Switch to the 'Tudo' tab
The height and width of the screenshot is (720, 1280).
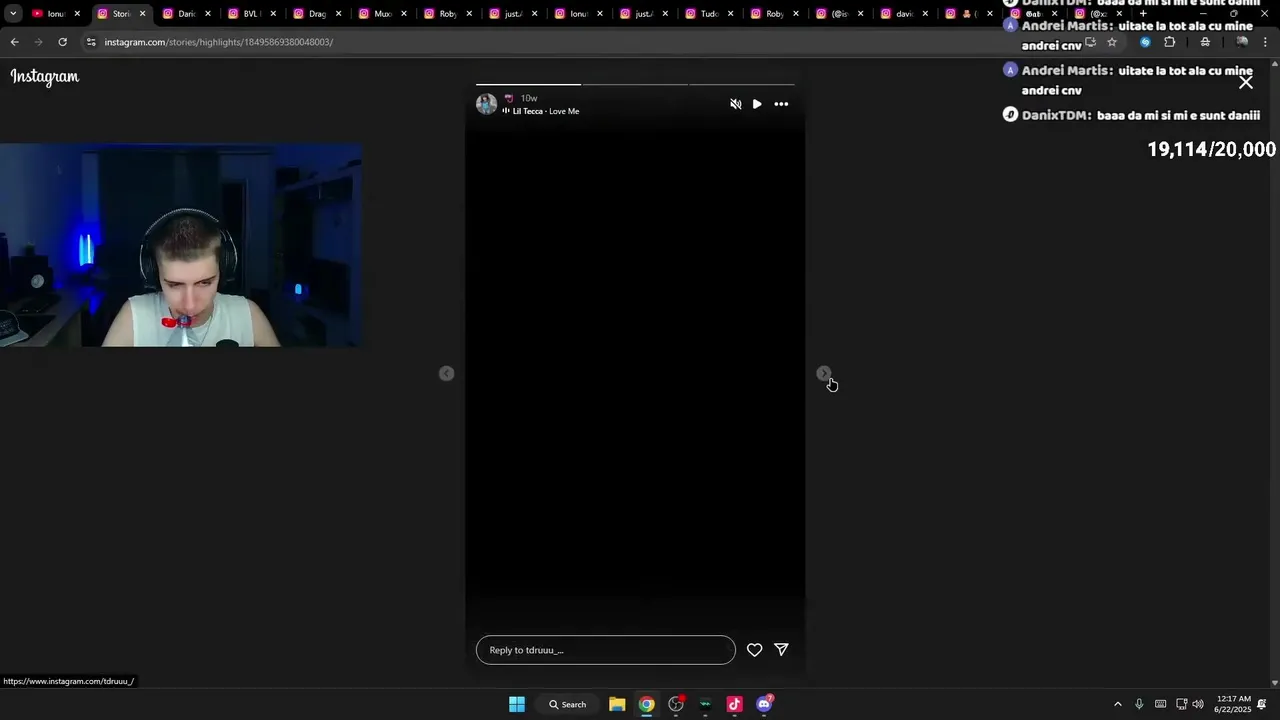[708, 14]
